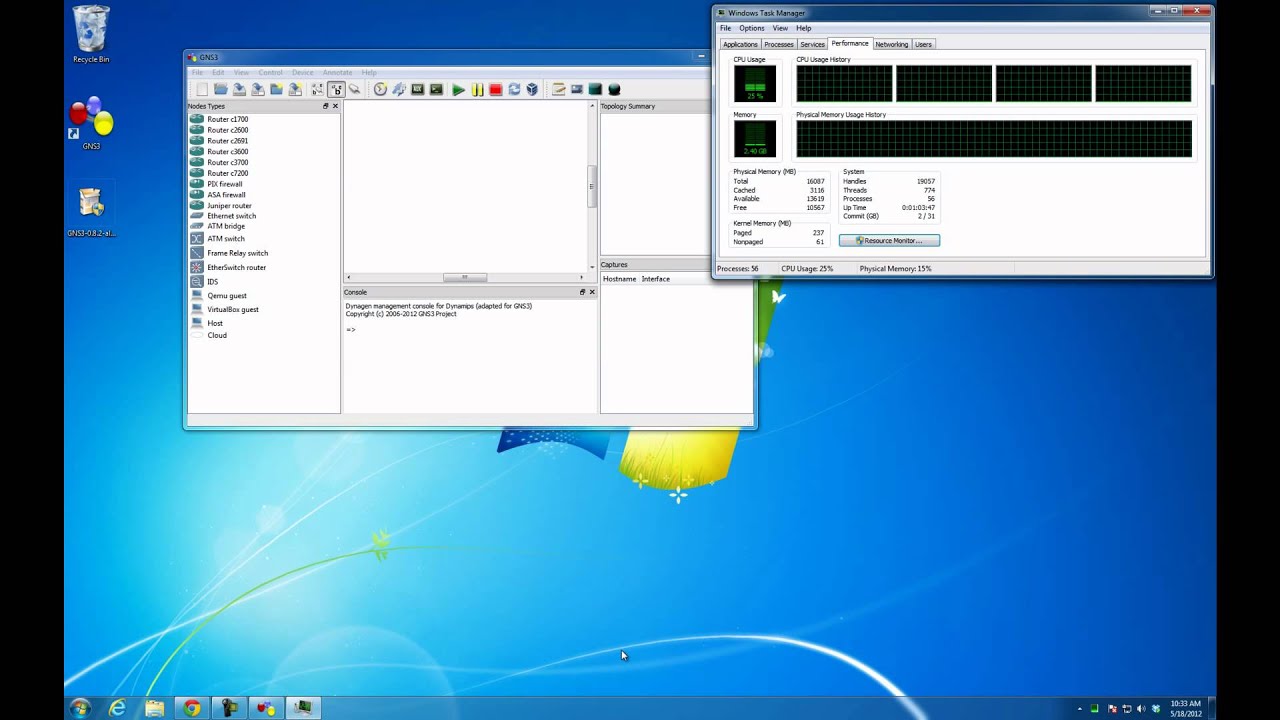Select the GNS3 desktop shortcut icon

[x=91, y=123]
